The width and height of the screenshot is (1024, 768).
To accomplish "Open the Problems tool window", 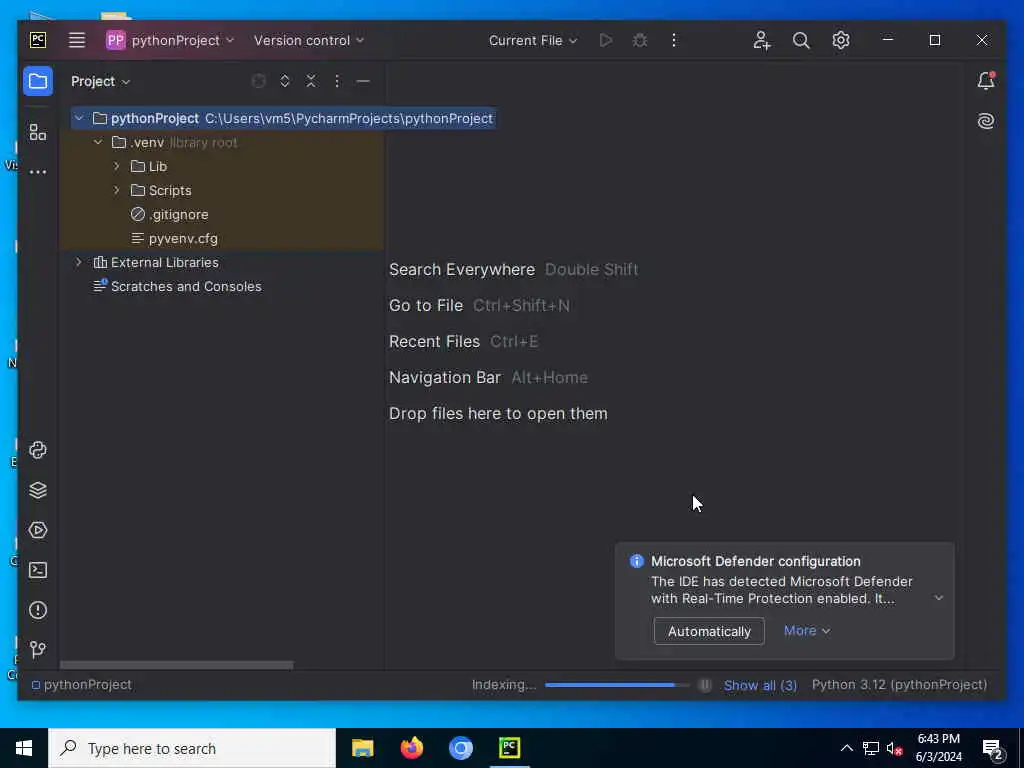I will click(38, 610).
